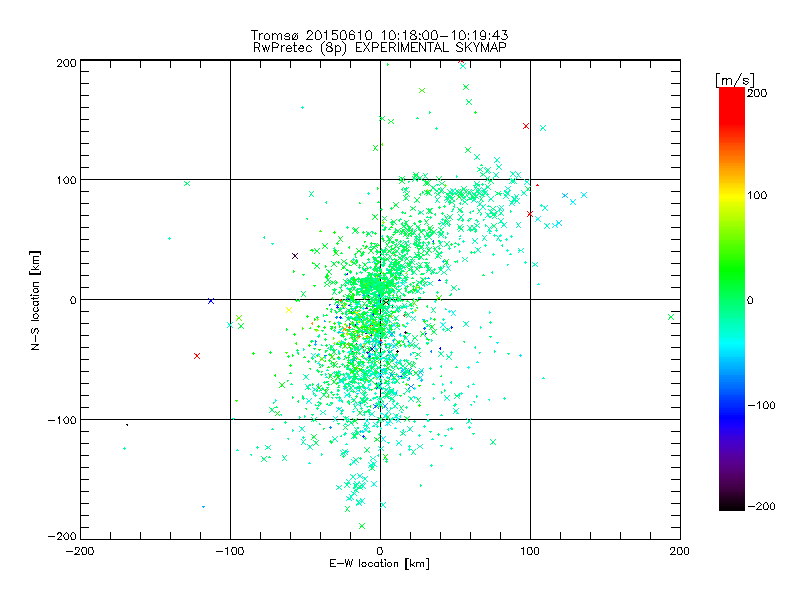800x600 pixels.
Task: Click the colorbar tick label '200'
Action: (x=757, y=93)
